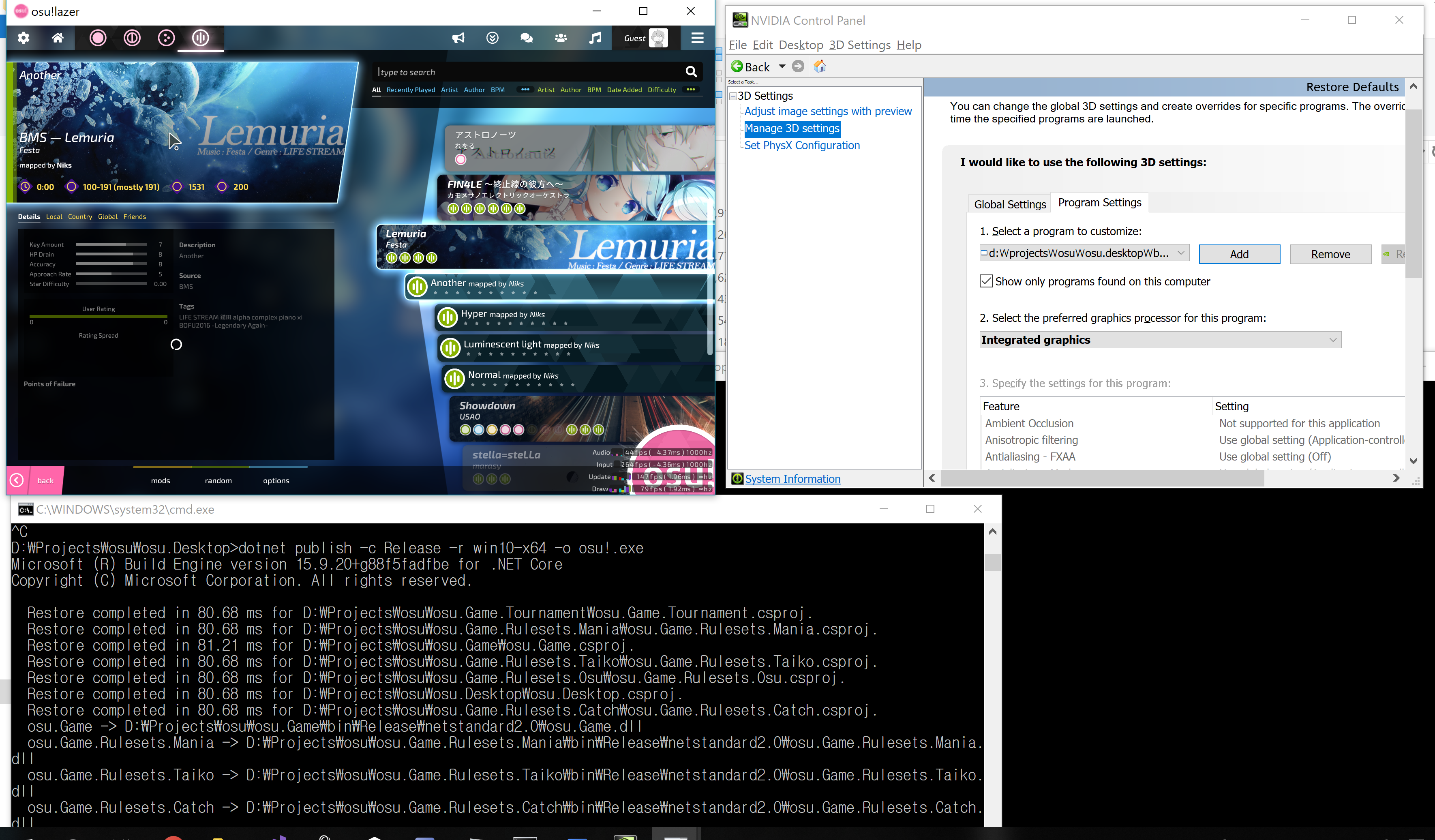Select the FIN4LE beatmap card
This screenshot has width=1435, height=840.
[575, 197]
